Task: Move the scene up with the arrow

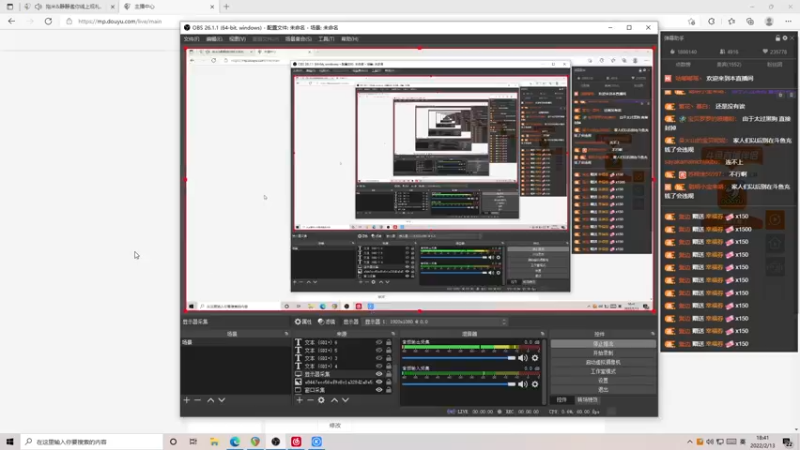Action: click(211, 401)
